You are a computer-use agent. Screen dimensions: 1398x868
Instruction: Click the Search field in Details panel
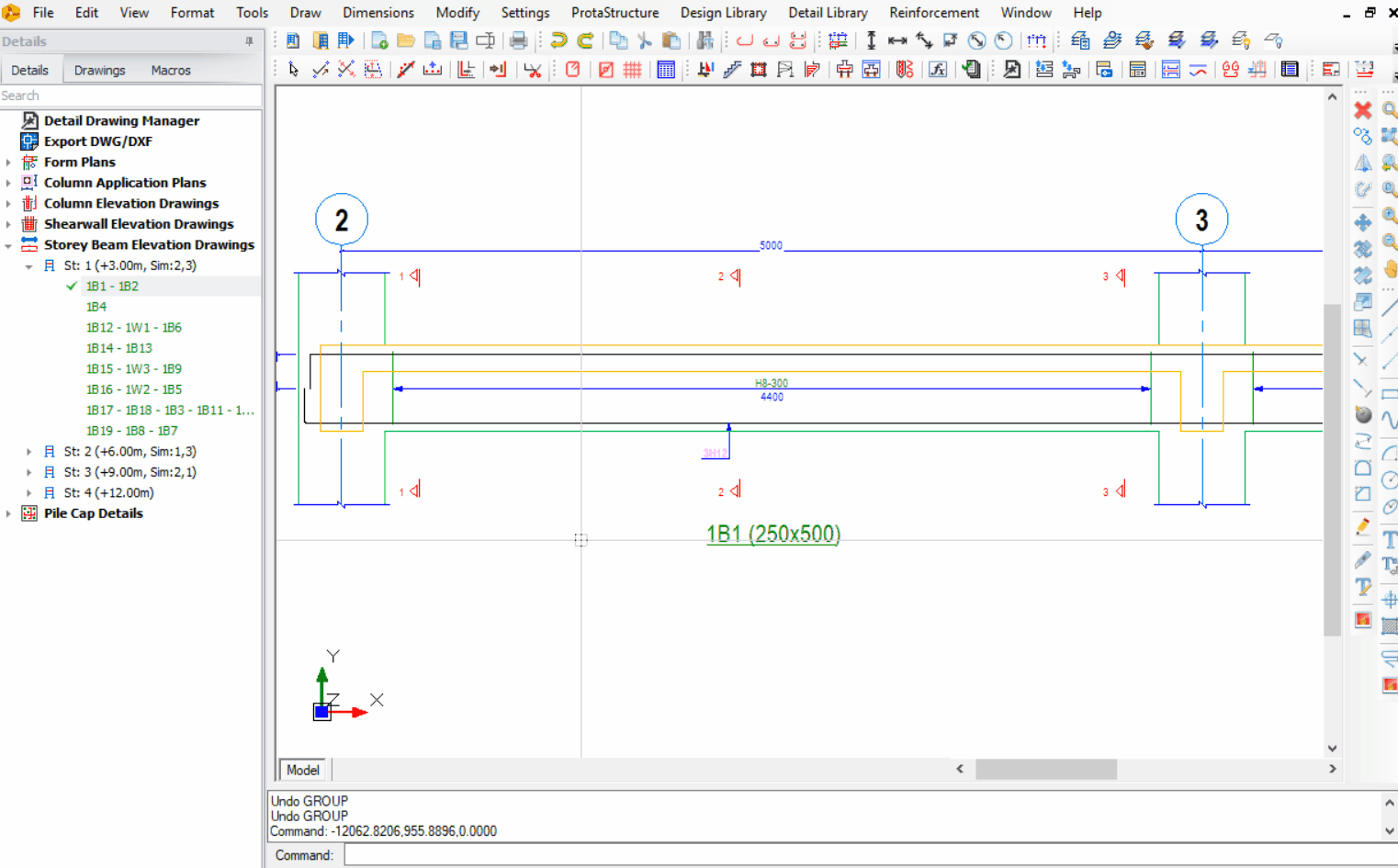pyautogui.click(x=130, y=96)
